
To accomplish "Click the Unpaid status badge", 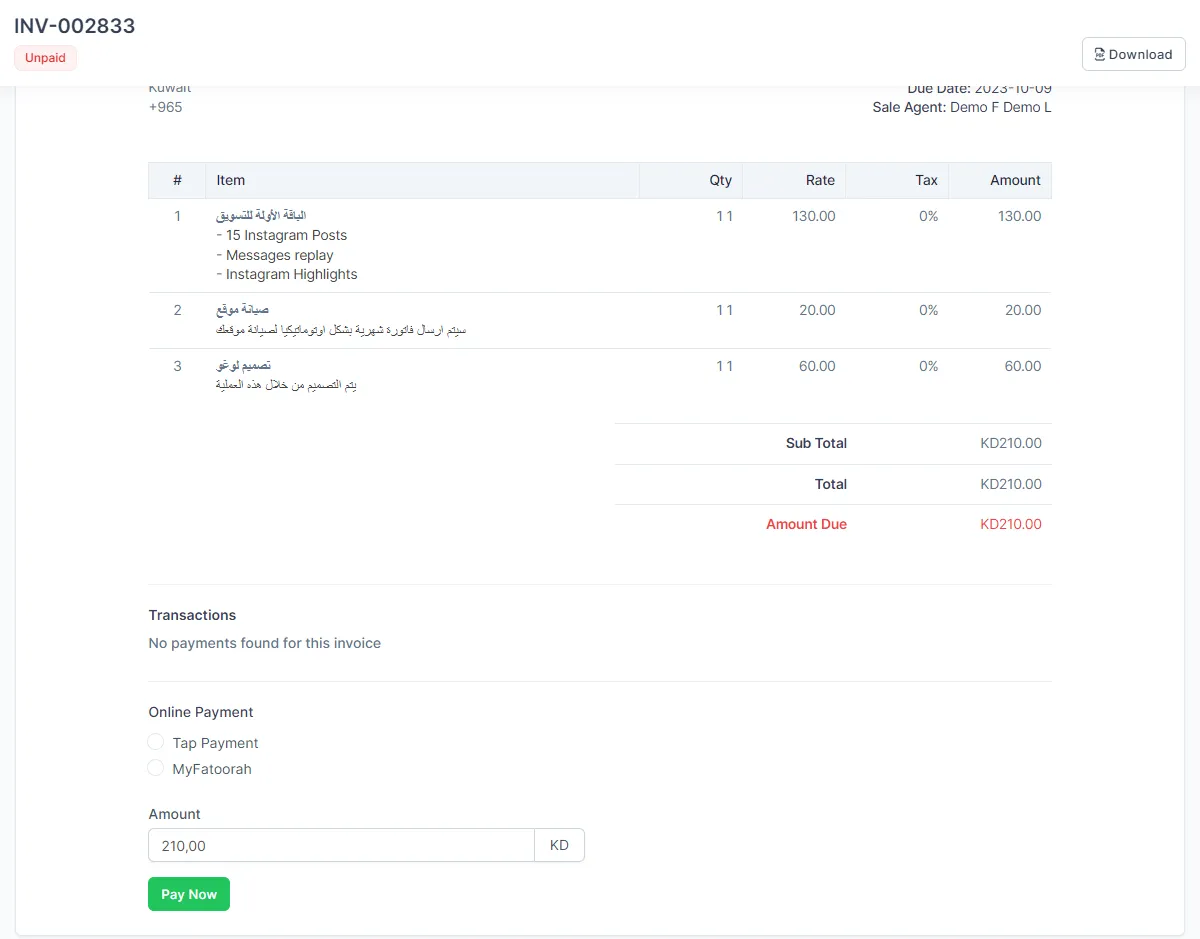I will pos(45,58).
